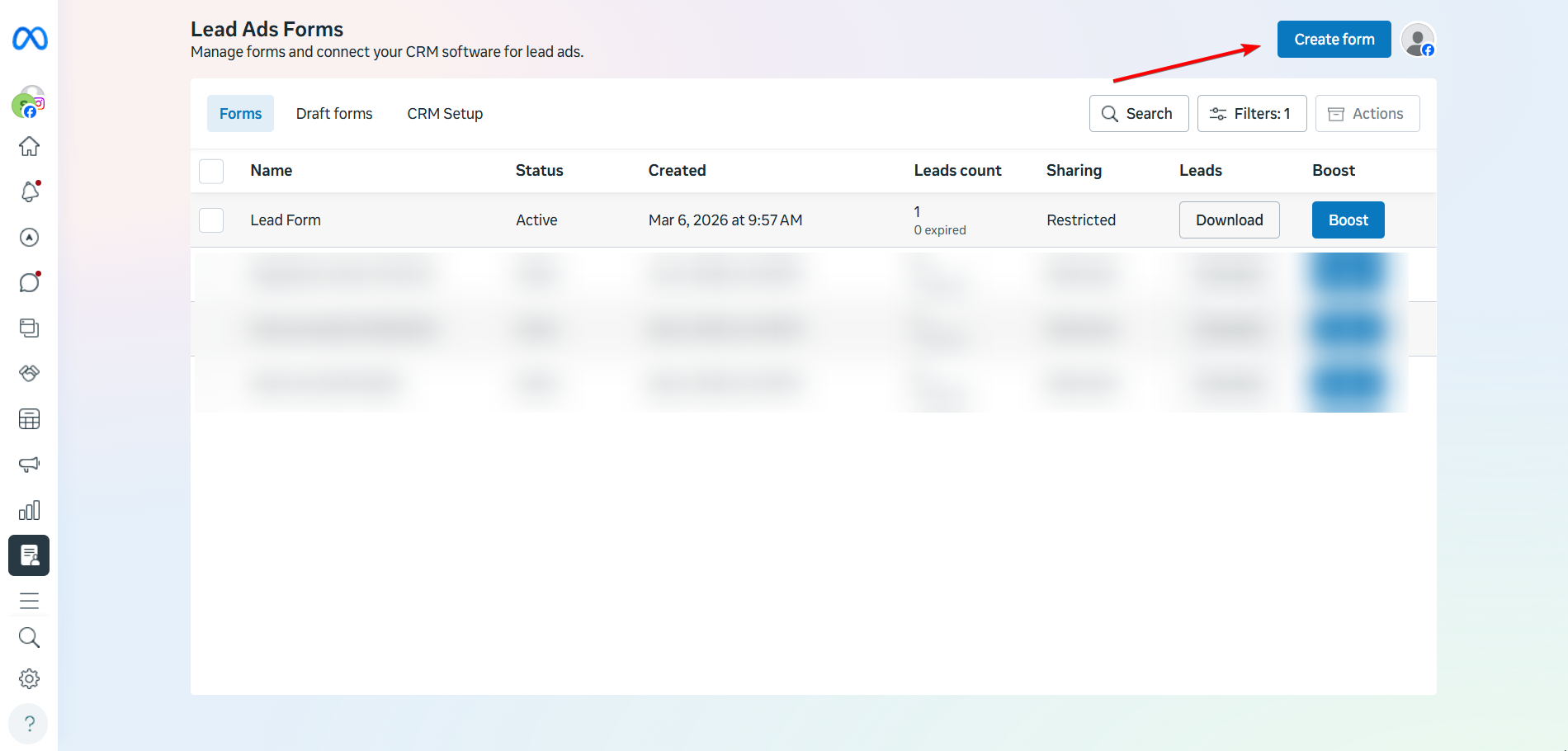Open the Filters: 1 dropdown

pos(1251,113)
